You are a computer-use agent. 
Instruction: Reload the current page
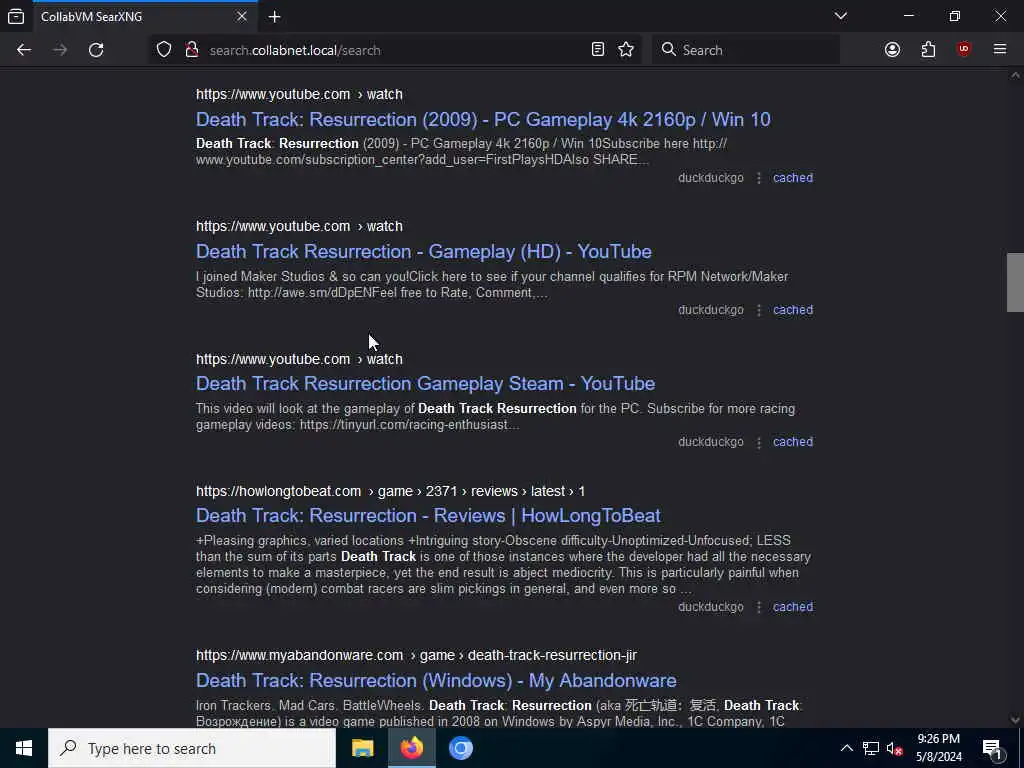point(96,50)
